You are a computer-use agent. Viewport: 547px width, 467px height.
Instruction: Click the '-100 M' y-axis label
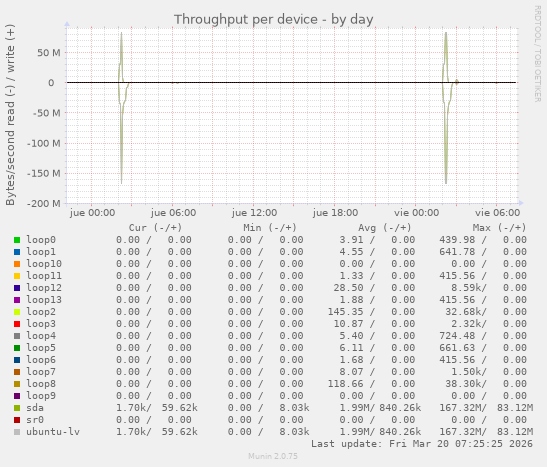44,143
